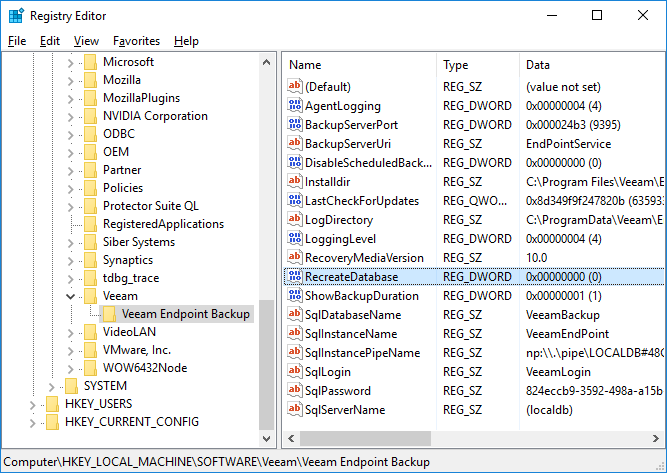This screenshot has width=667, height=473.
Task: Select the RegisteredApplications key
Action: click(x=163, y=224)
